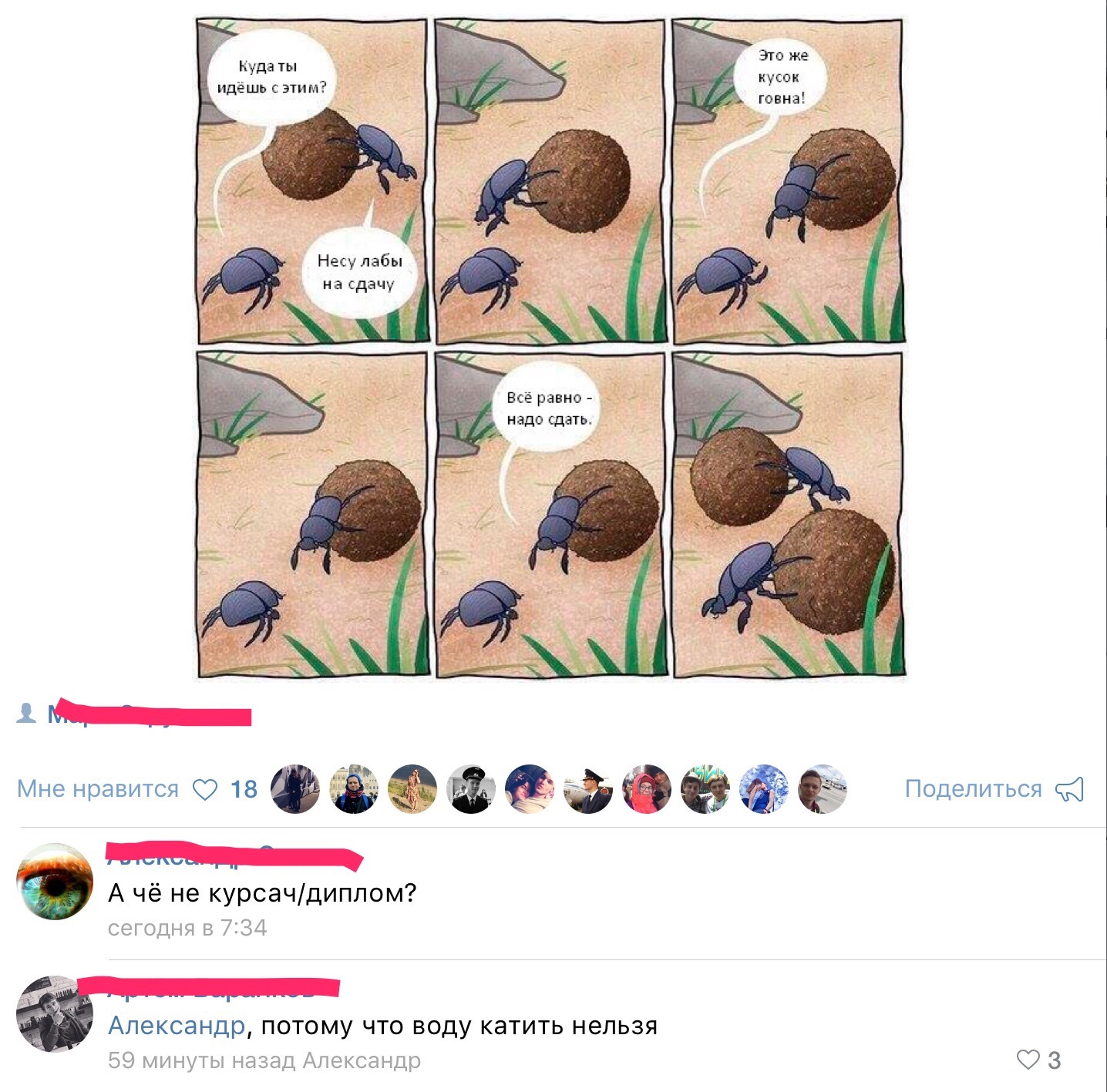Viewport: 1107px width, 1092px height.
Task: Open the Мне нравится link
Action: [x=98, y=789]
